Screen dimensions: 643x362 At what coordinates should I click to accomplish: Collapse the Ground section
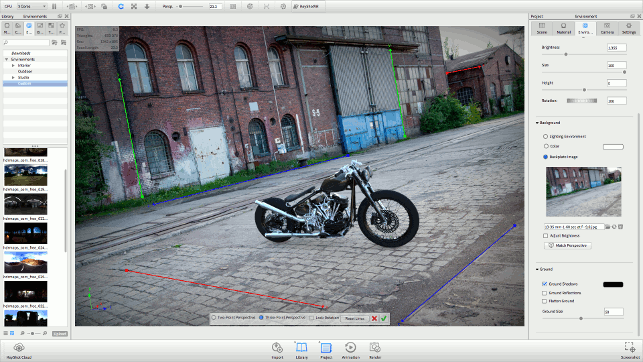[x=537, y=269]
